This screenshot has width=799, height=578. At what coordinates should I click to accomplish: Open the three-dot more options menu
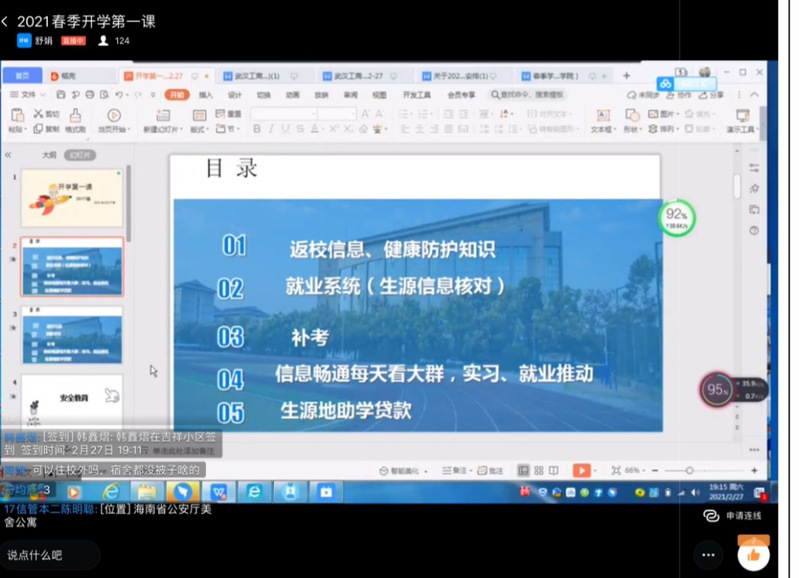(709, 555)
